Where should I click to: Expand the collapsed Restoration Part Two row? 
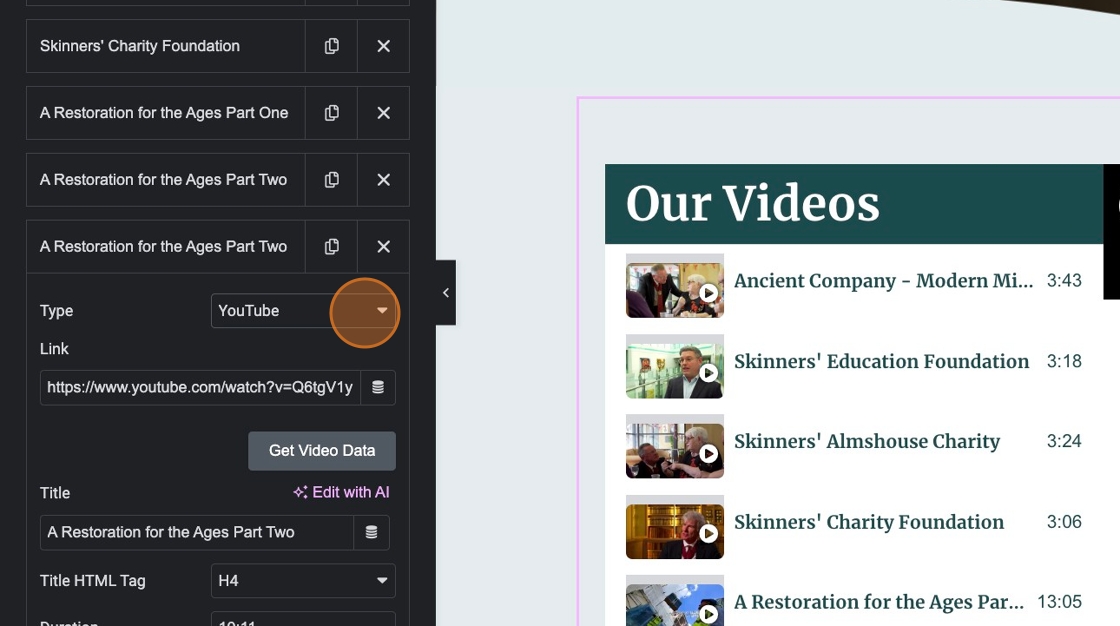click(166, 180)
